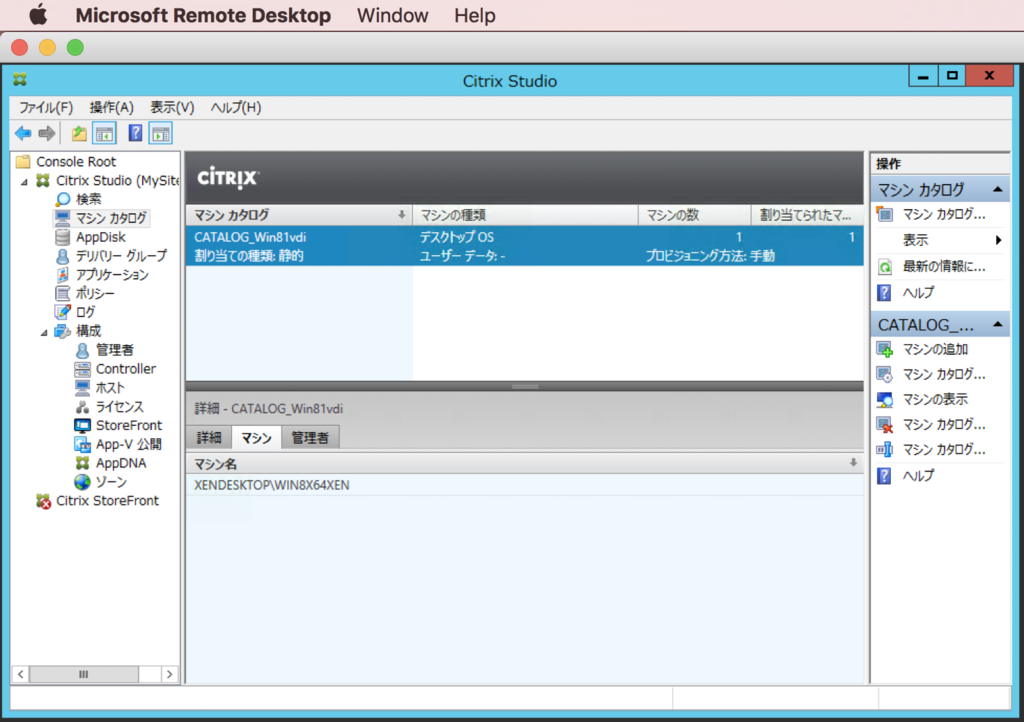Viewport: 1024px width, 722px height.
Task: Select the 管理者 node under 構成
Action: tap(114, 351)
